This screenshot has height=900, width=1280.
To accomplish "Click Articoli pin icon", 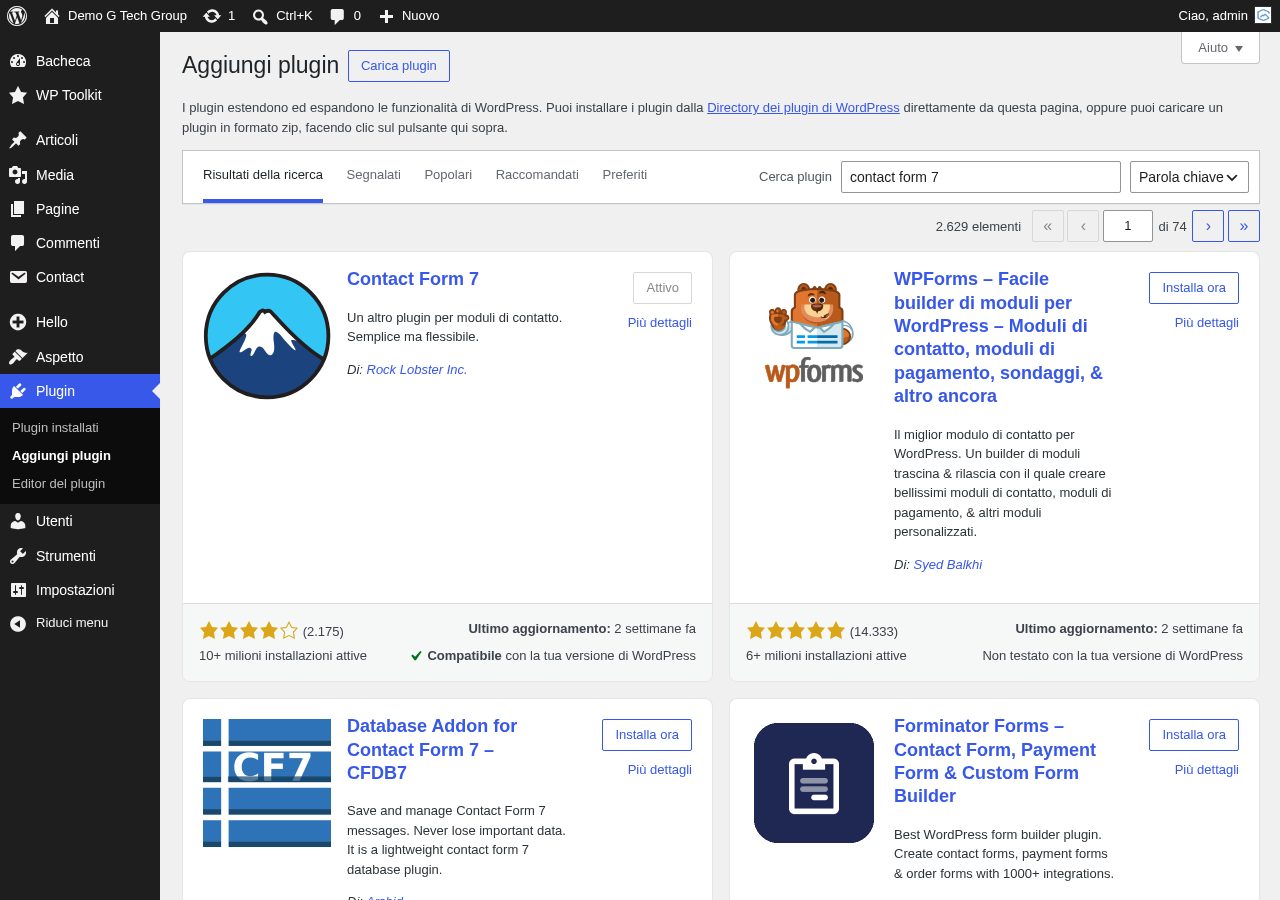I will (x=18, y=140).
